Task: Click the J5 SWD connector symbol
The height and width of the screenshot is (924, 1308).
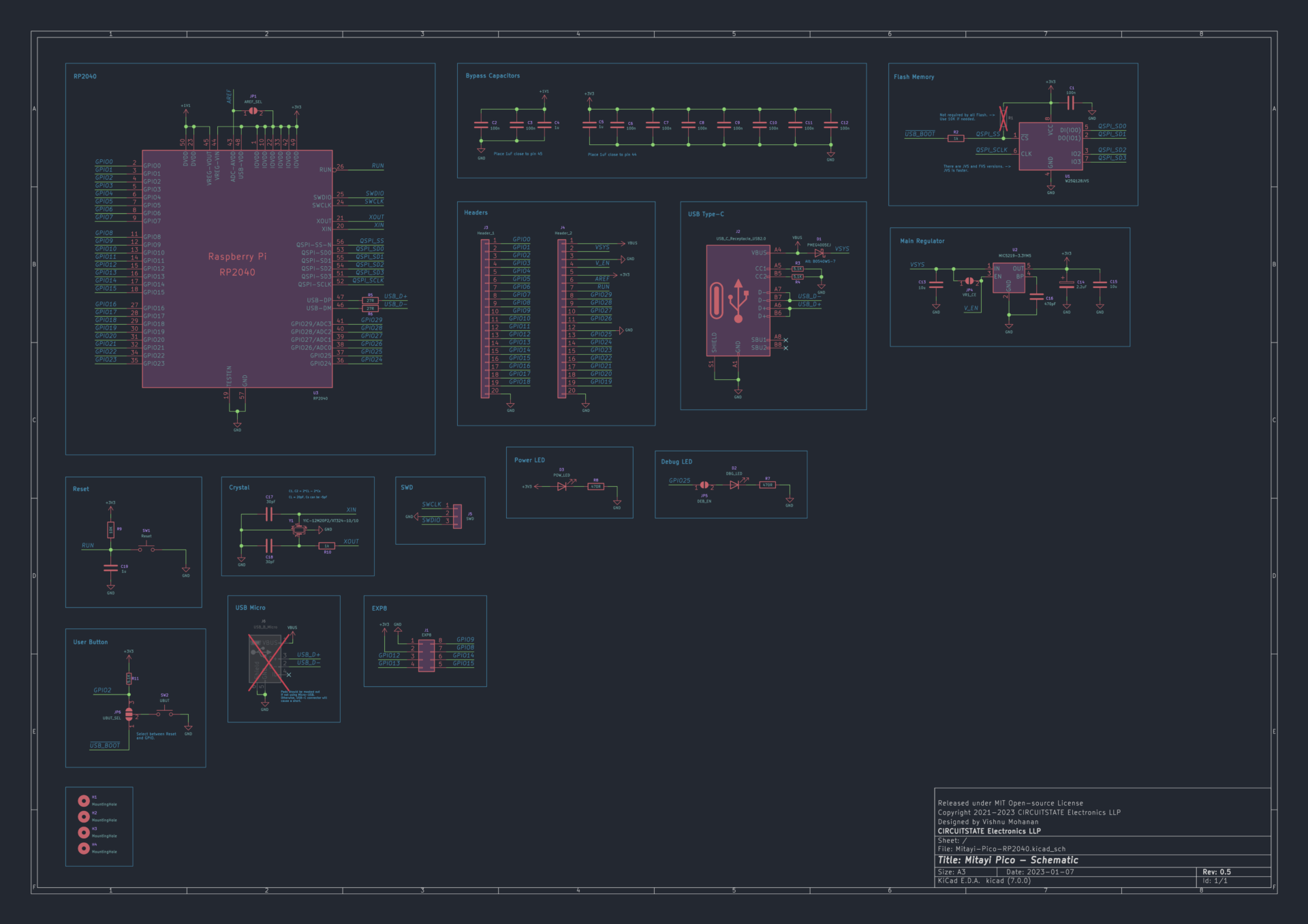Action: pos(457,515)
